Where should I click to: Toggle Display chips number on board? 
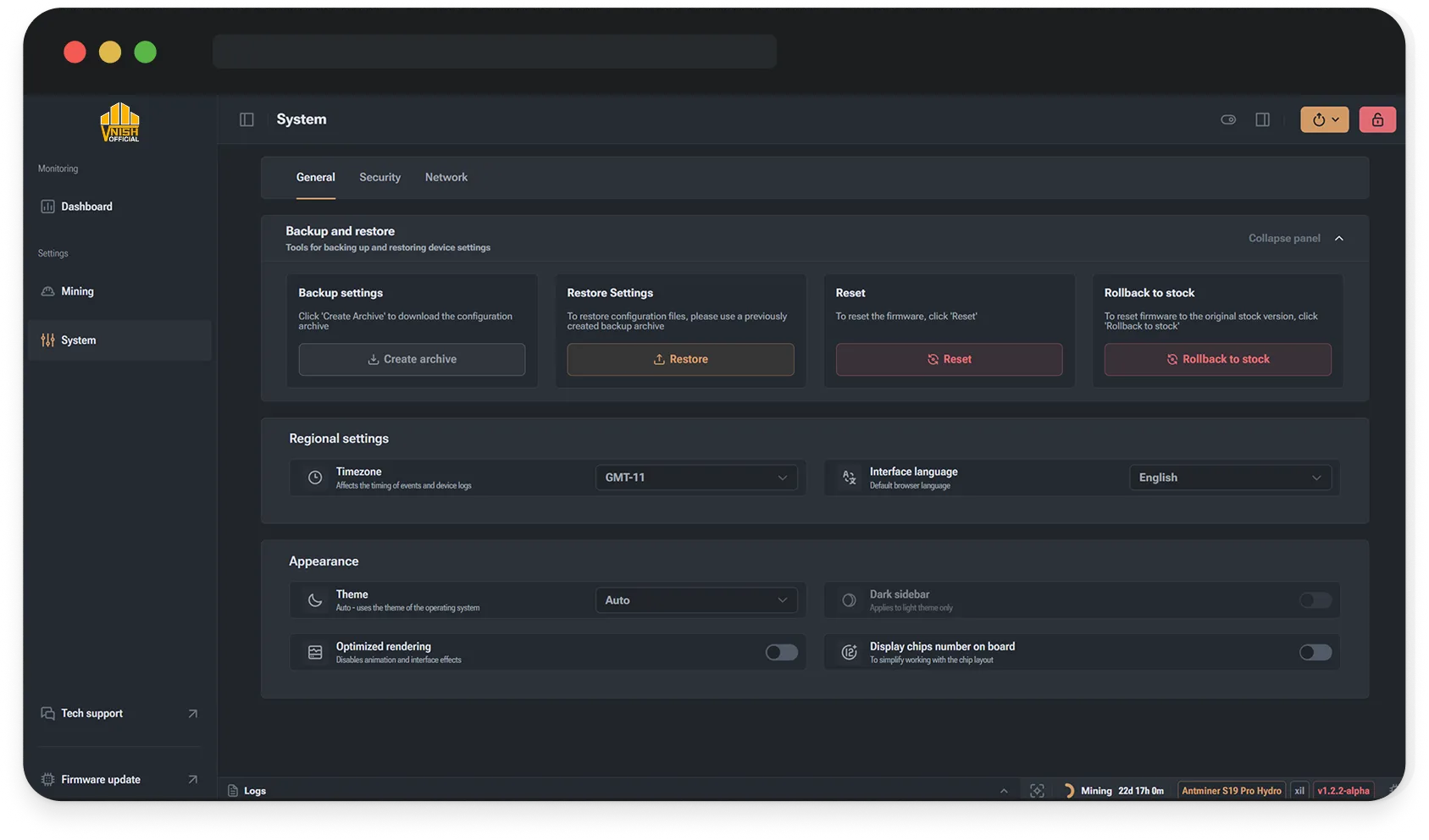click(x=1315, y=652)
